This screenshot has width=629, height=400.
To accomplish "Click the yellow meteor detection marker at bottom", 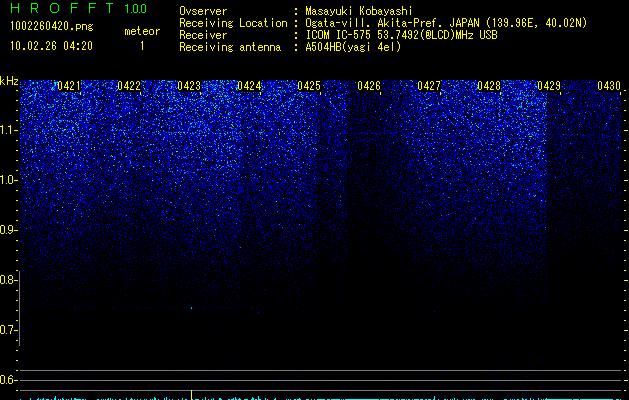I will pos(191,394).
